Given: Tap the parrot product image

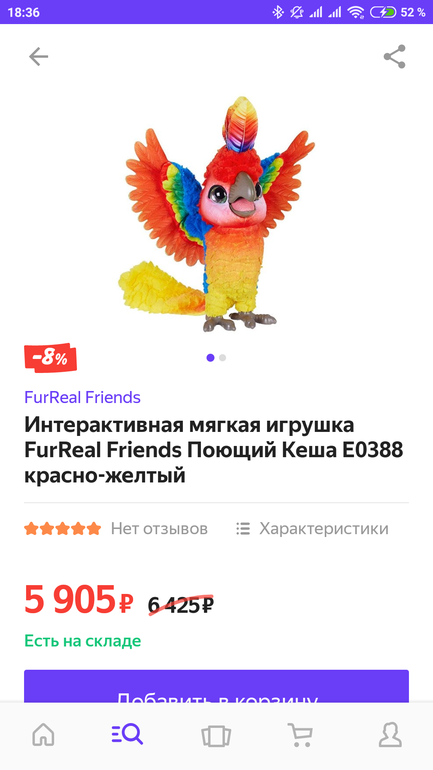Looking at the screenshot, I should click(216, 214).
